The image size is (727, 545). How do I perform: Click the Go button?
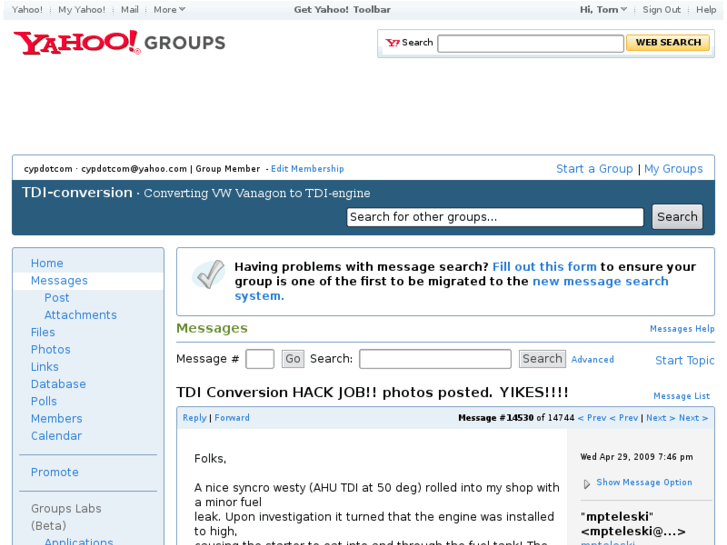click(x=293, y=359)
